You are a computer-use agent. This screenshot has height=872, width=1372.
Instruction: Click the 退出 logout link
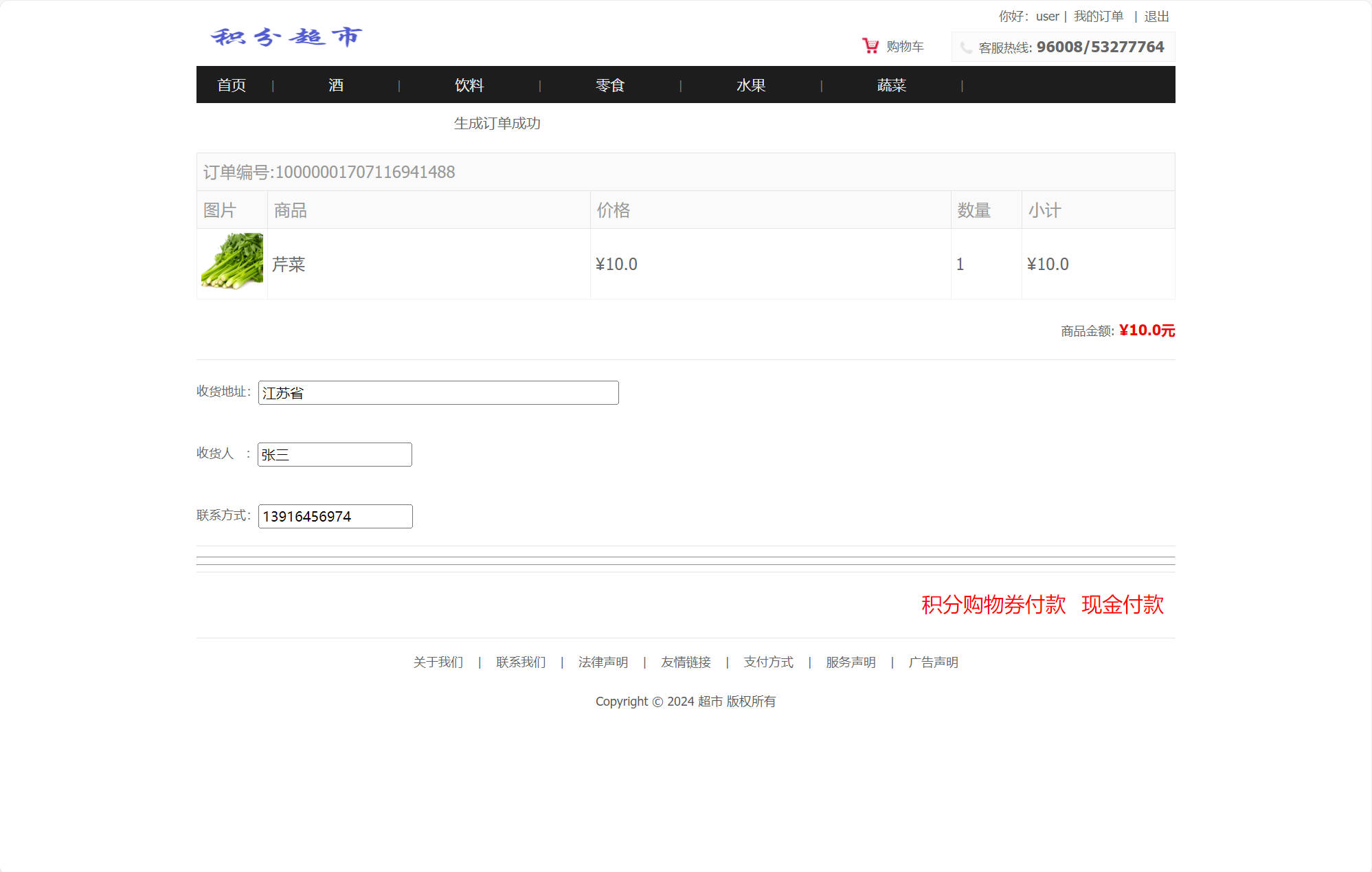click(1156, 16)
